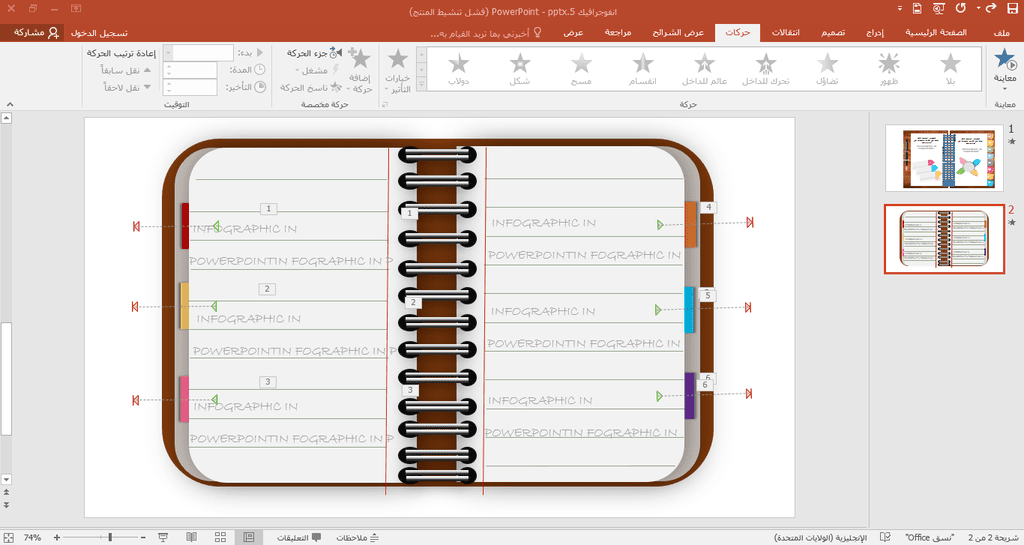The image size is (1024, 545).
Task: Toggle Comments (التعليقات) pane in status bar
Action: click(299, 538)
